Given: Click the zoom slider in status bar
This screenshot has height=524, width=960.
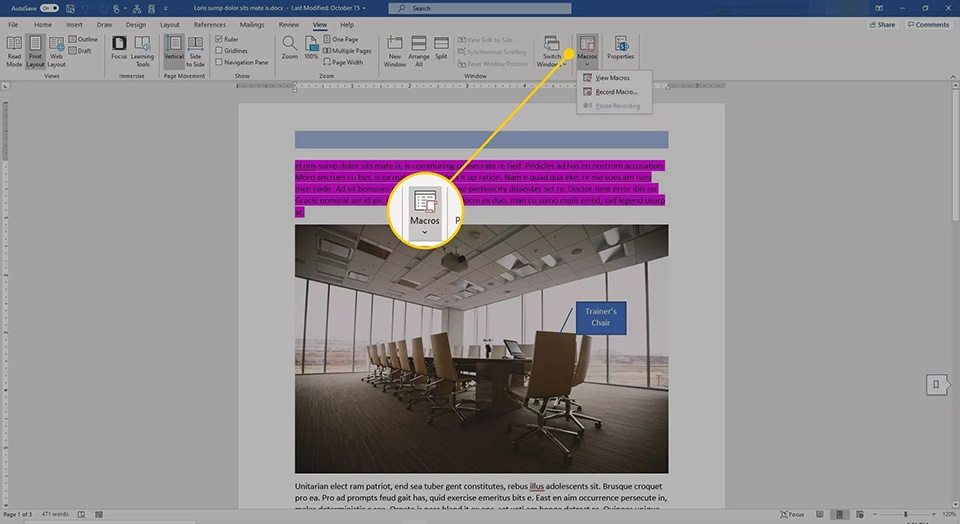Looking at the screenshot, I should (906, 515).
